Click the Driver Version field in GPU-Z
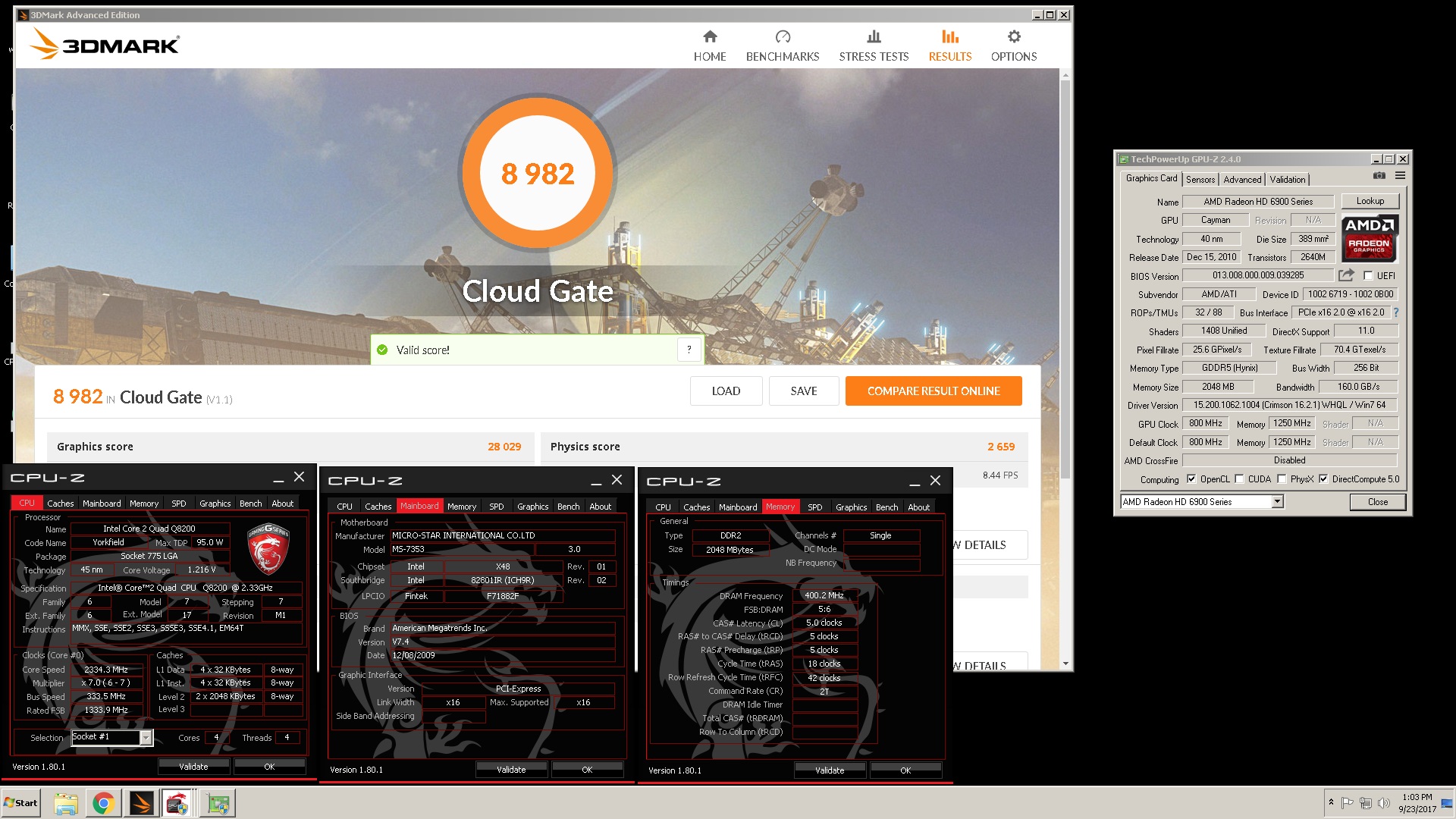The height and width of the screenshot is (819, 1456). pyautogui.click(x=1289, y=405)
